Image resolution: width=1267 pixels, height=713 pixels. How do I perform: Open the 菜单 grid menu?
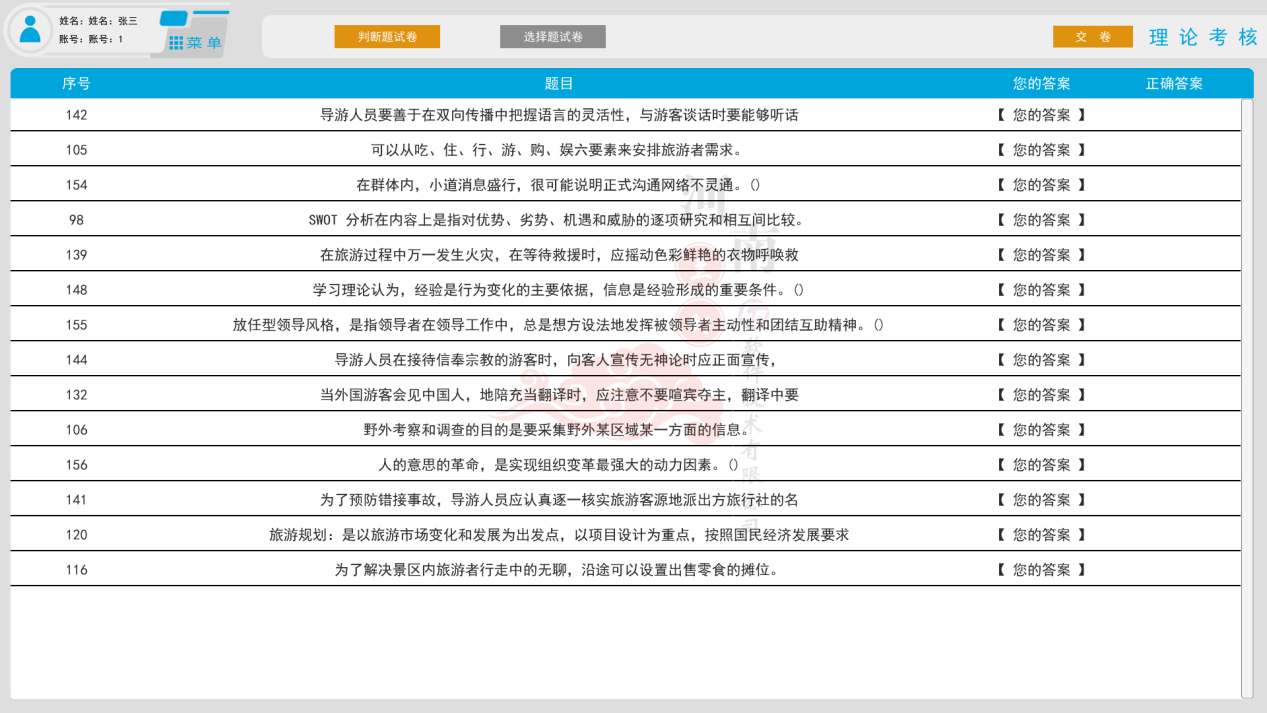point(195,43)
